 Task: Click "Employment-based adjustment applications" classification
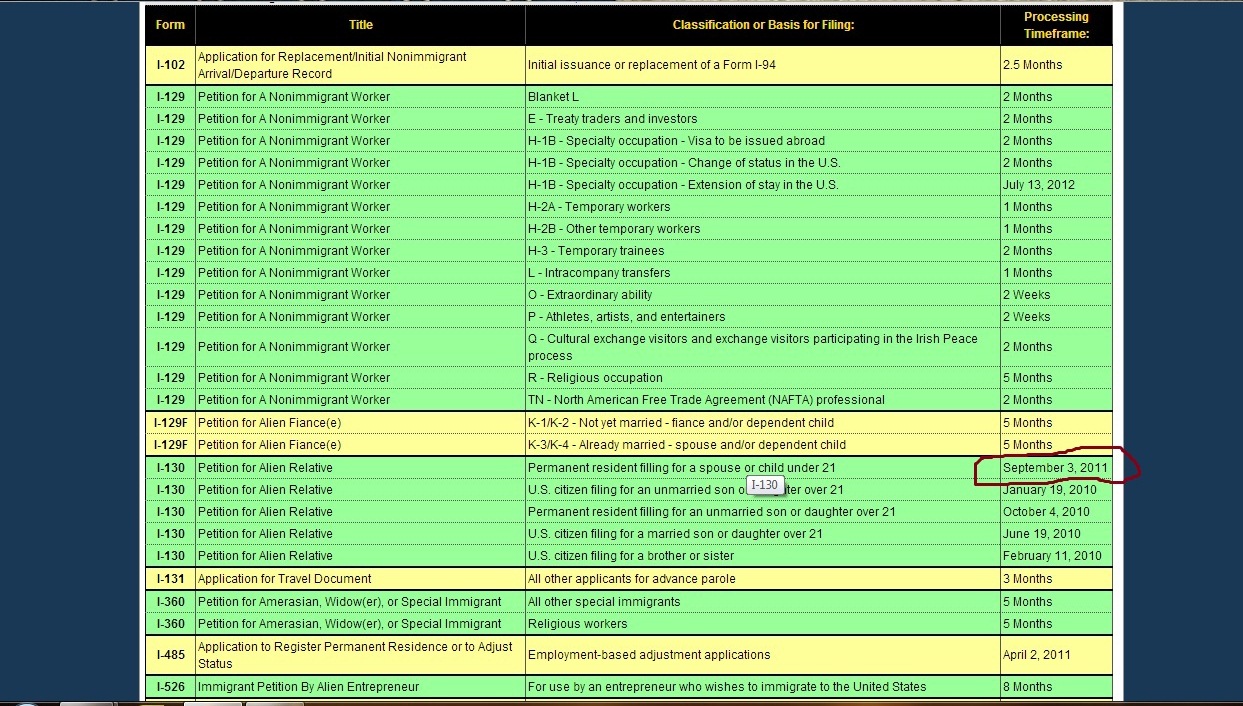point(649,655)
